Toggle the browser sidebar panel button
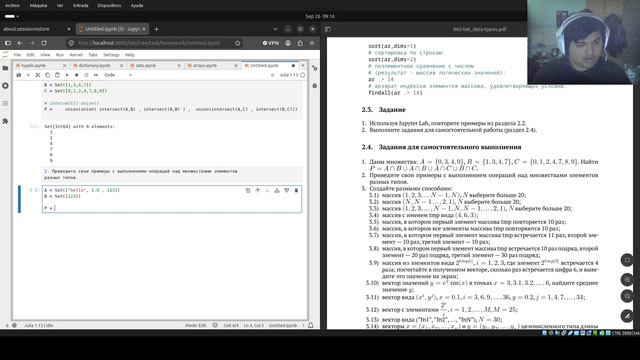Viewport: 640px width, 360px height. coord(8,43)
